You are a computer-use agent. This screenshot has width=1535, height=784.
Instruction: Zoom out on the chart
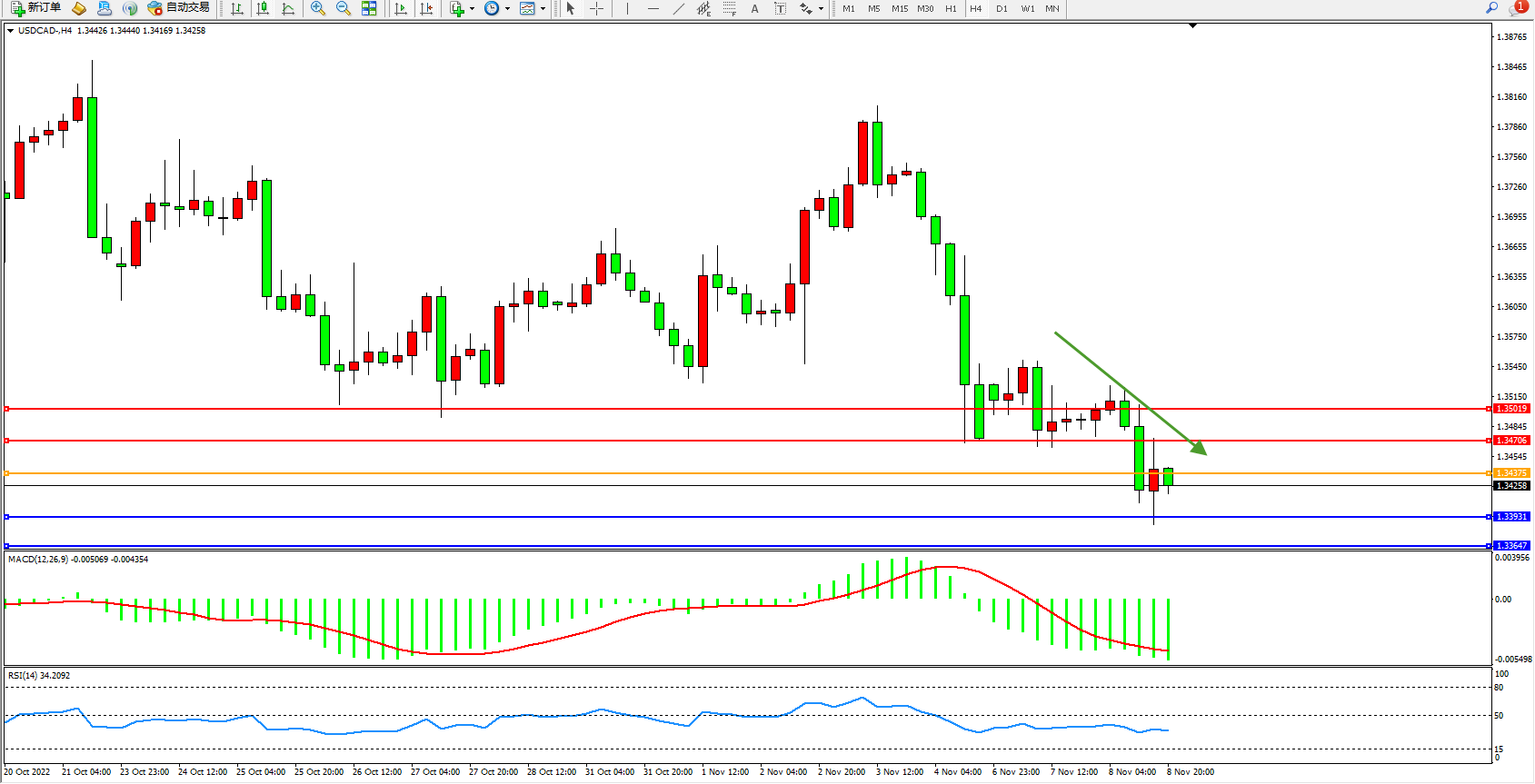pyautogui.click(x=344, y=8)
